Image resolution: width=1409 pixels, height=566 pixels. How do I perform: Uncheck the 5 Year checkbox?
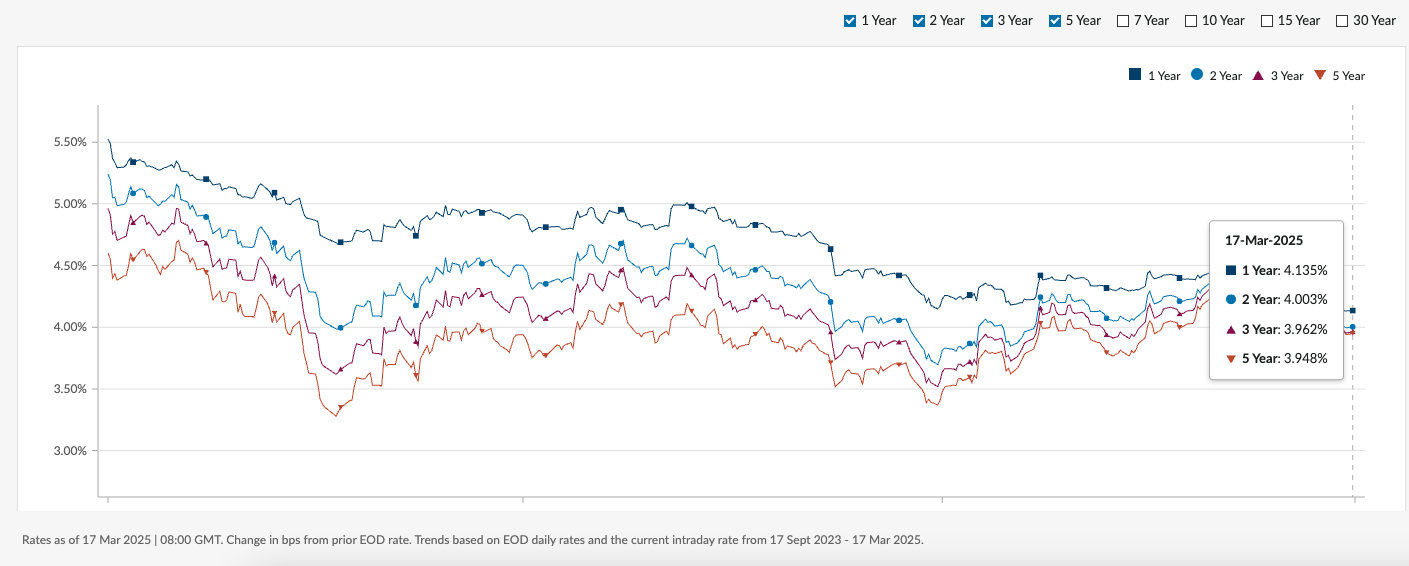point(1055,20)
